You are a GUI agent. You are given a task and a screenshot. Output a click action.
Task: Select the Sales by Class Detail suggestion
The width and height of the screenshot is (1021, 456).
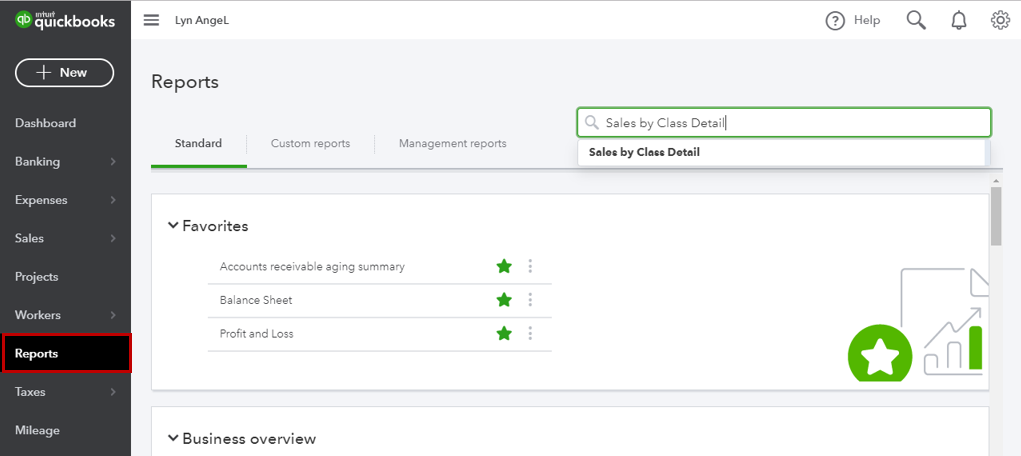coord(644,153)
